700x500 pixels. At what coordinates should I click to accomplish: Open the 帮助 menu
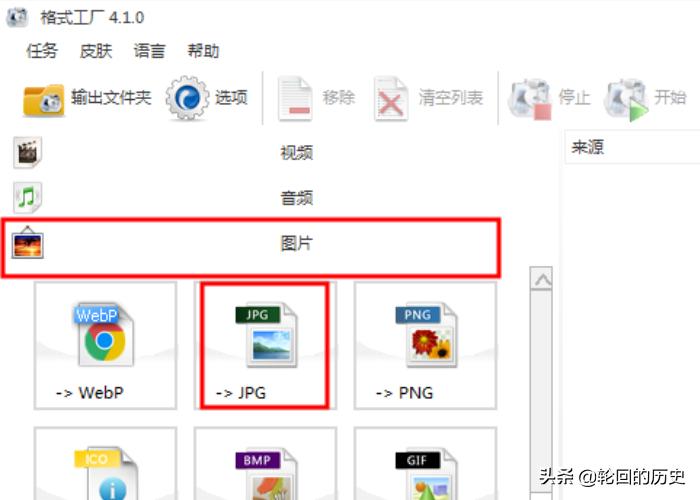pos(203,50)
